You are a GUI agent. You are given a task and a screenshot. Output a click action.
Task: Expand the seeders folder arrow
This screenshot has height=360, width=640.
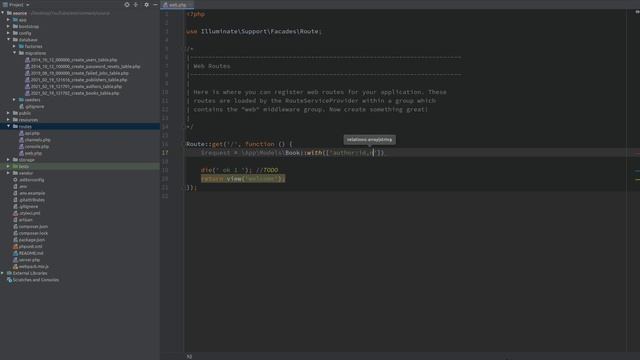15,100
